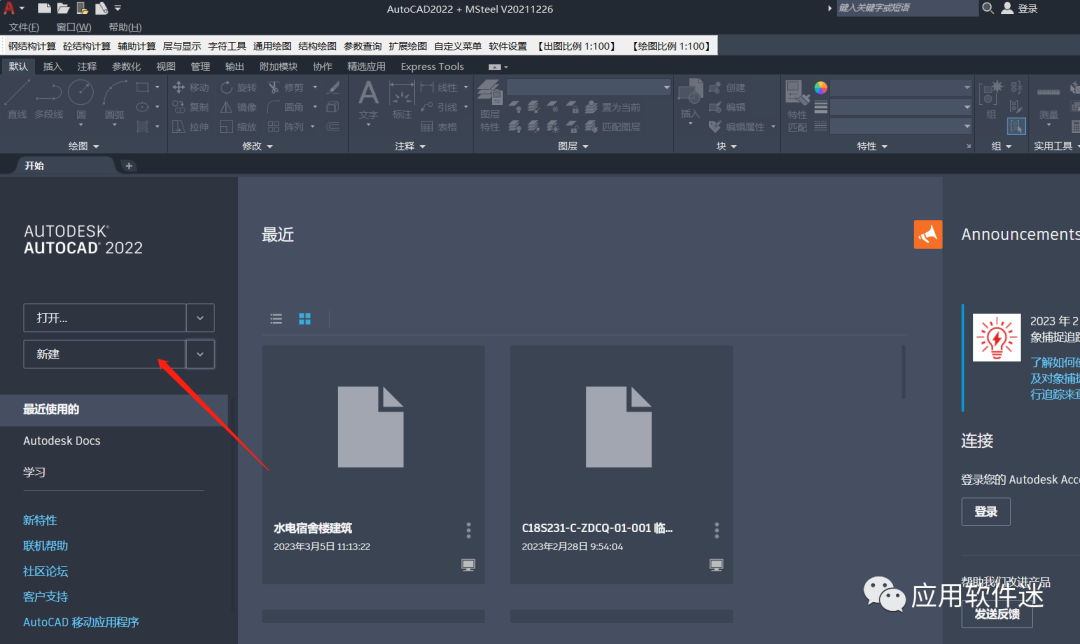Screen dimensions: 1080x644
Task: Click the 阵列 array tool
Action: coord(286,127)
